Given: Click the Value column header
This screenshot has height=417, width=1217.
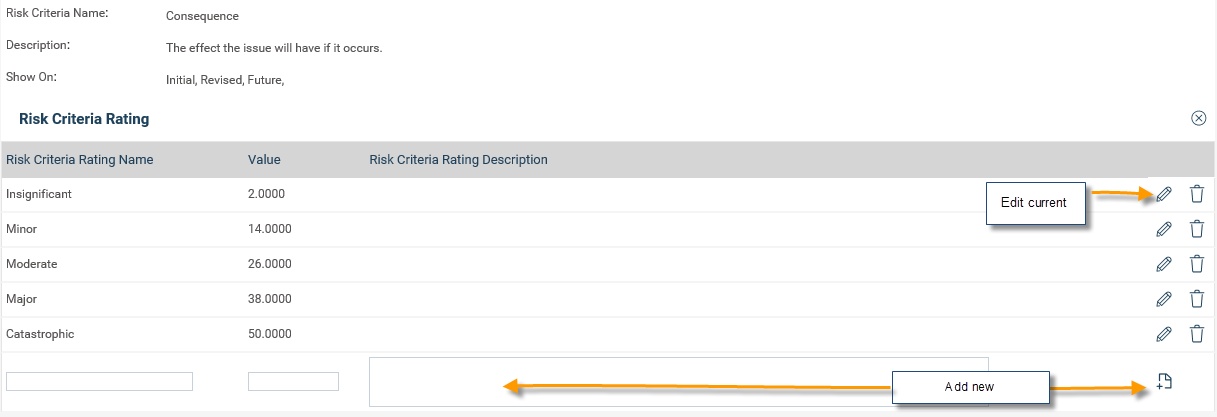Looking at the screenshot, I should (264, 160).
